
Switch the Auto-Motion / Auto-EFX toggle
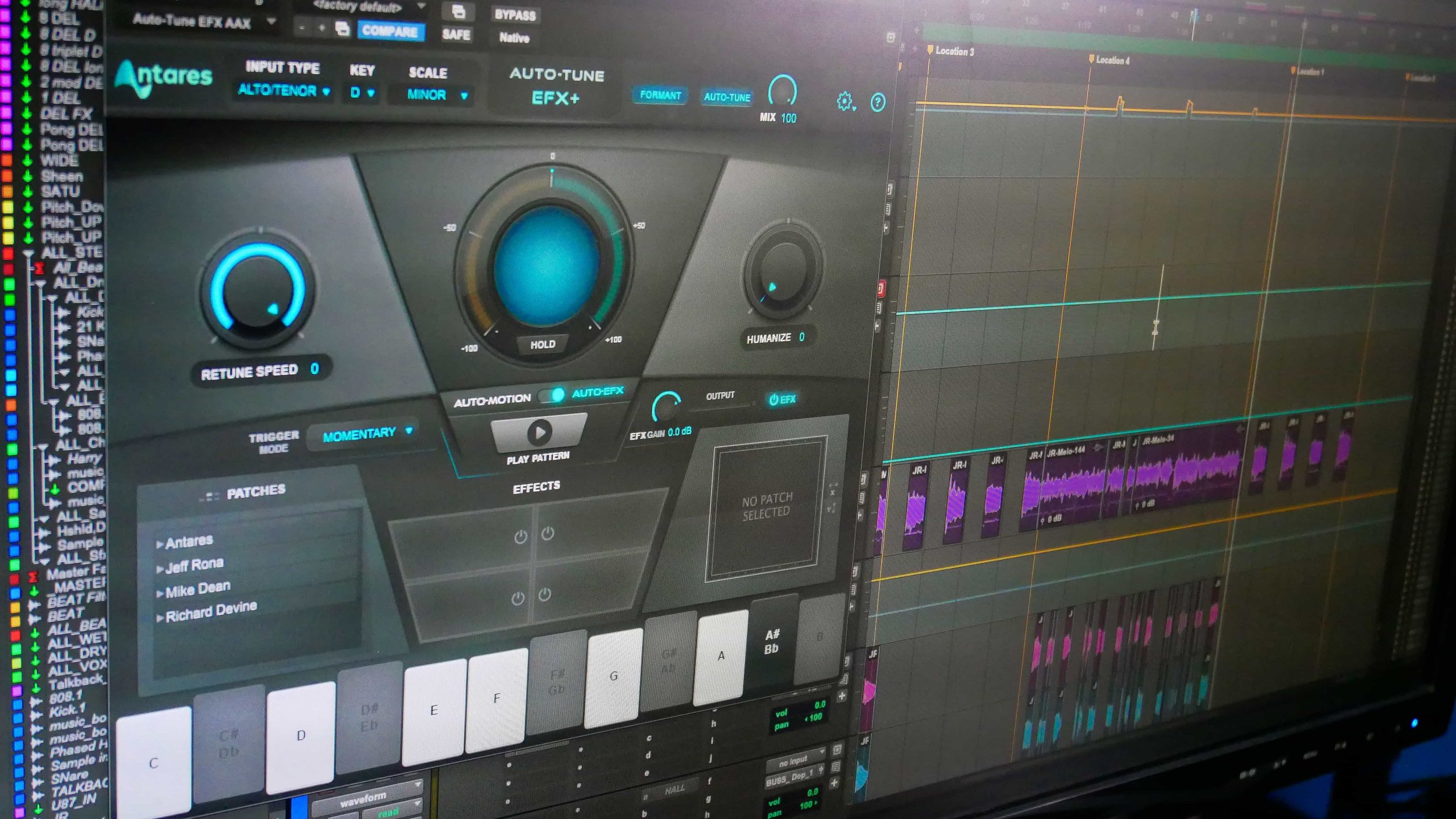552,395
